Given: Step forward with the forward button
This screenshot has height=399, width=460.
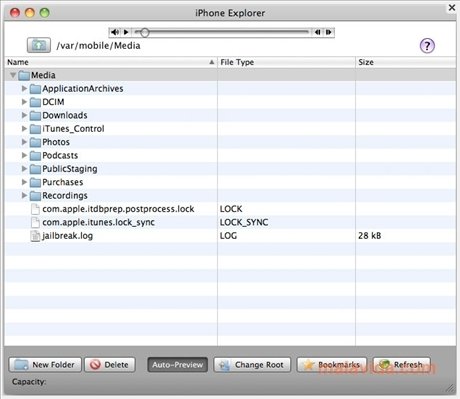Looking at the screenshot, I should [x=329, y=32].
